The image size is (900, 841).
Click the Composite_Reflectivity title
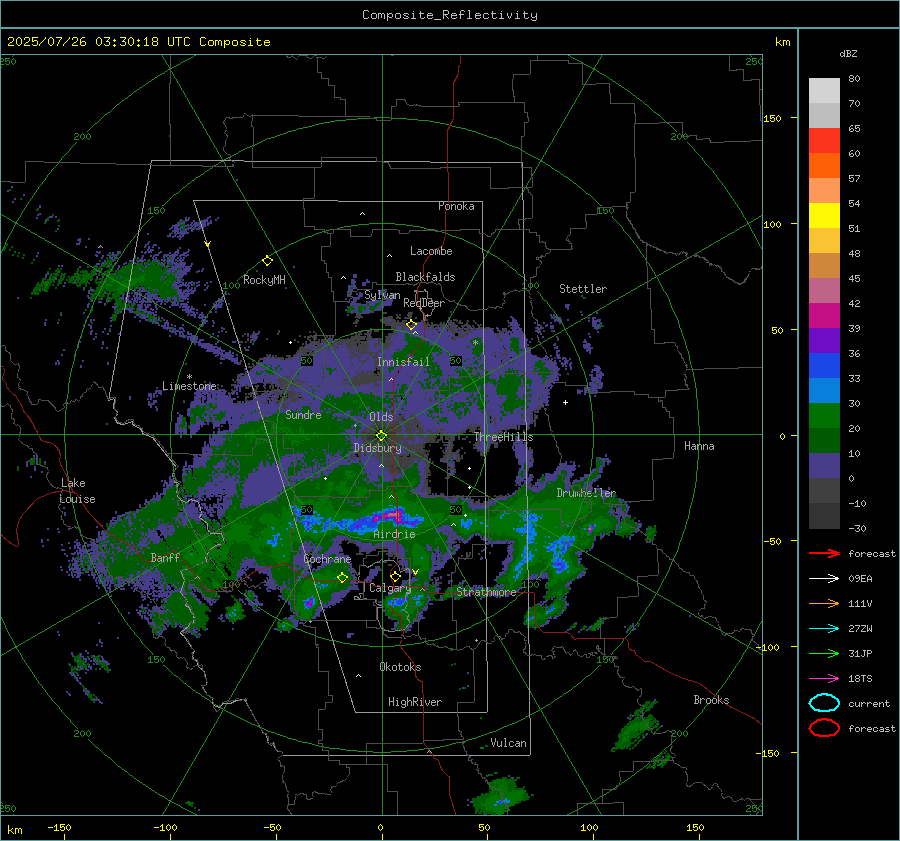pos(450,15)
